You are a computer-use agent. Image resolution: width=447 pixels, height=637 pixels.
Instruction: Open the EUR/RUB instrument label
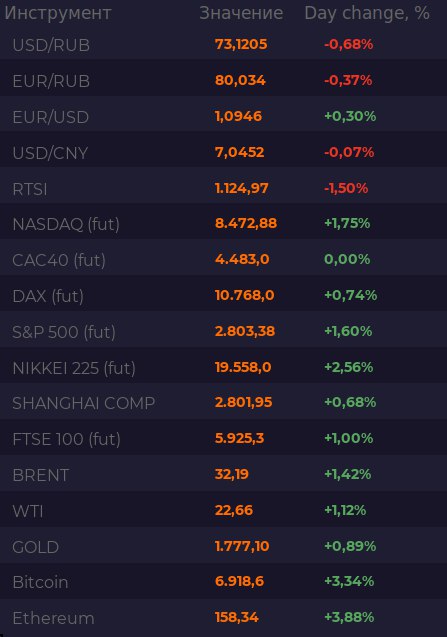click(51, 81)
